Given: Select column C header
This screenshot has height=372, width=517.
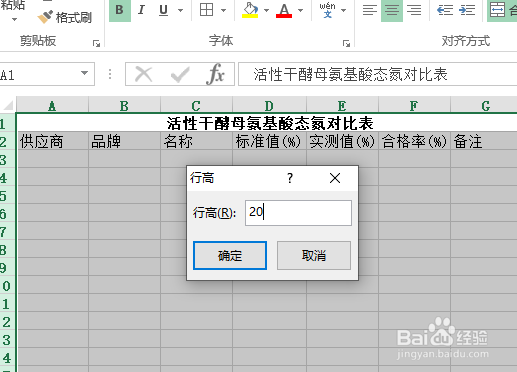Looking at the screenshot, I should click(x=196, y=106).
